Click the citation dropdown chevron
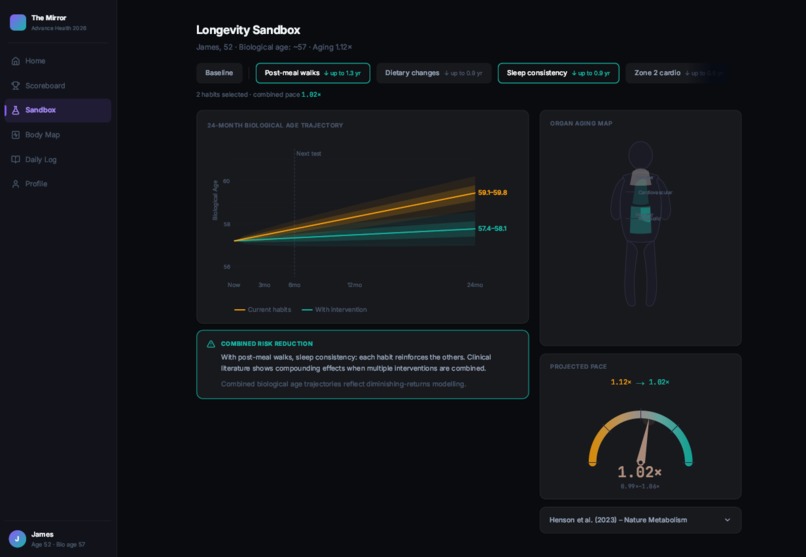Viewport: 806px width, 557px height. click(x=727, y=520)
